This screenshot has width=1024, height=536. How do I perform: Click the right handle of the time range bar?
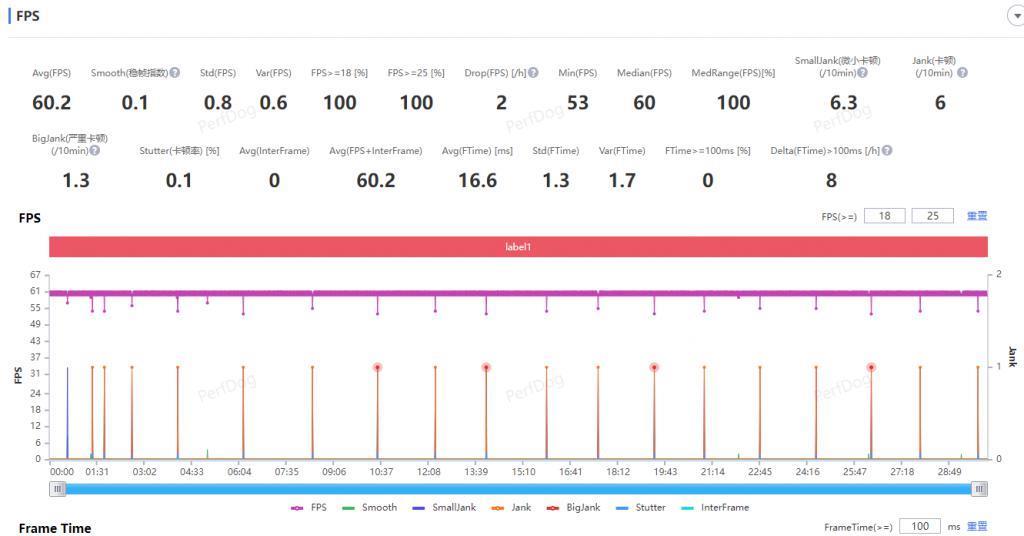980,489
